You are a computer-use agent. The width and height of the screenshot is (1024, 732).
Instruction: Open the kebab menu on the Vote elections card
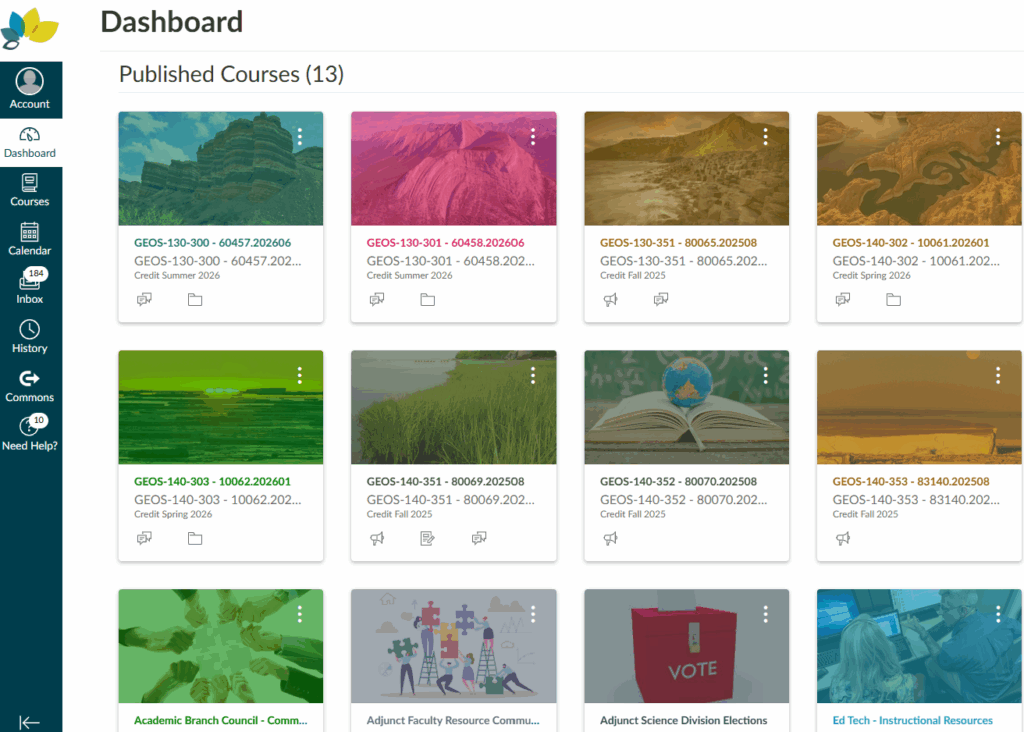point(765,614)
